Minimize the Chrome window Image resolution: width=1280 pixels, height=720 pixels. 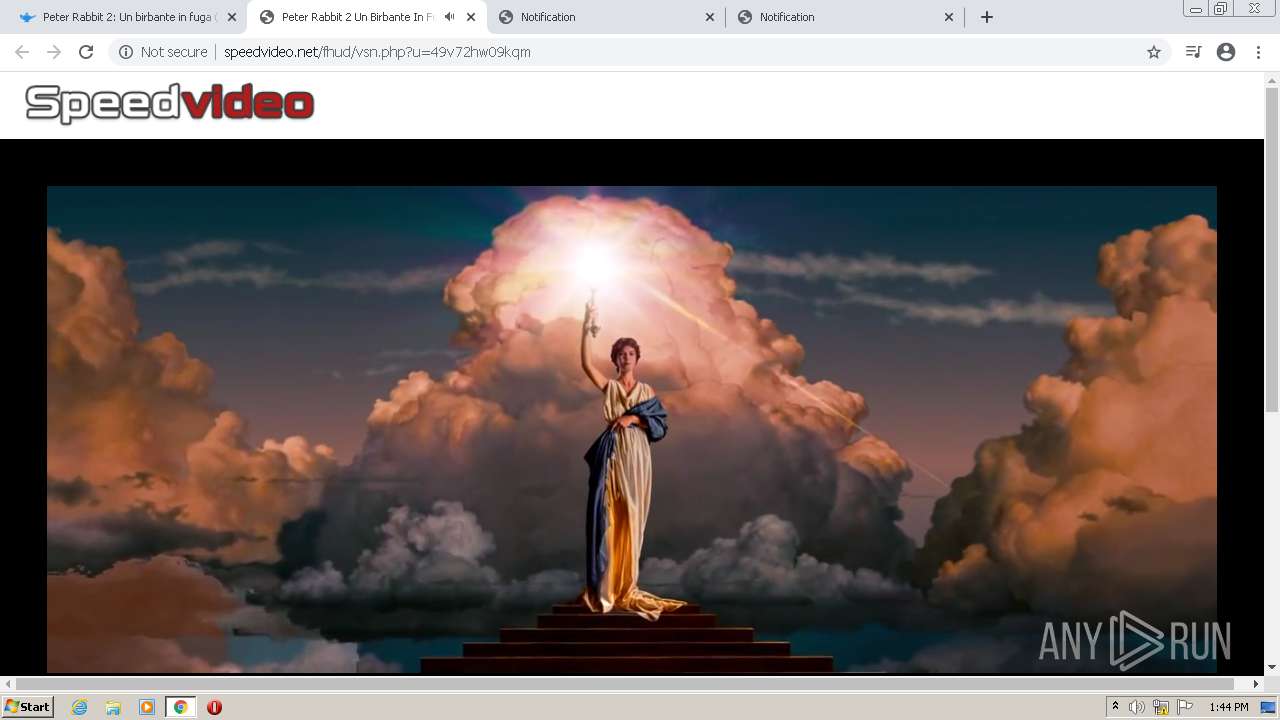point(1196,9)
